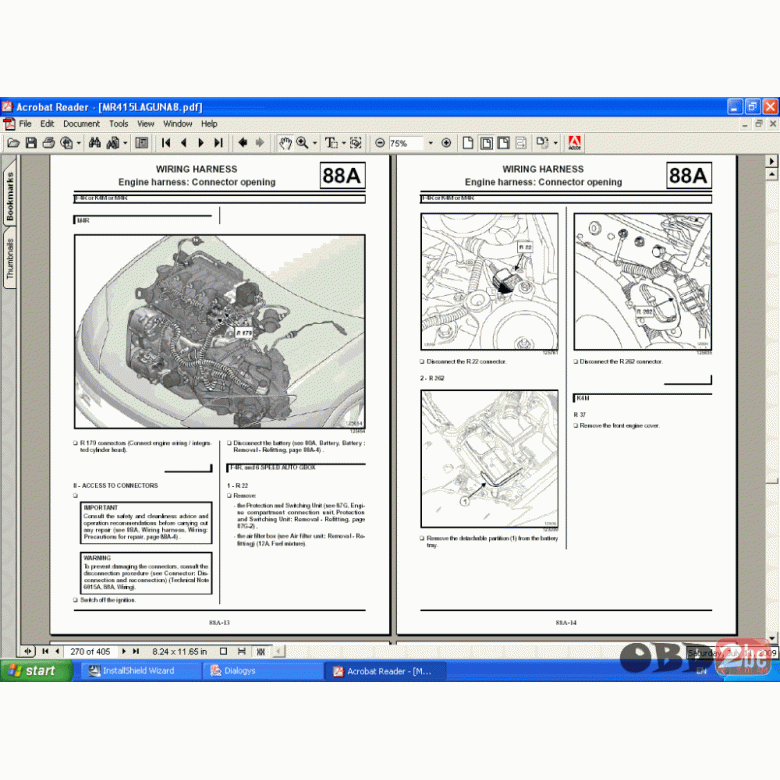Screen dimensions: 780x780
Task: Open the Tools menu
Action: click(x=118, y=124)
